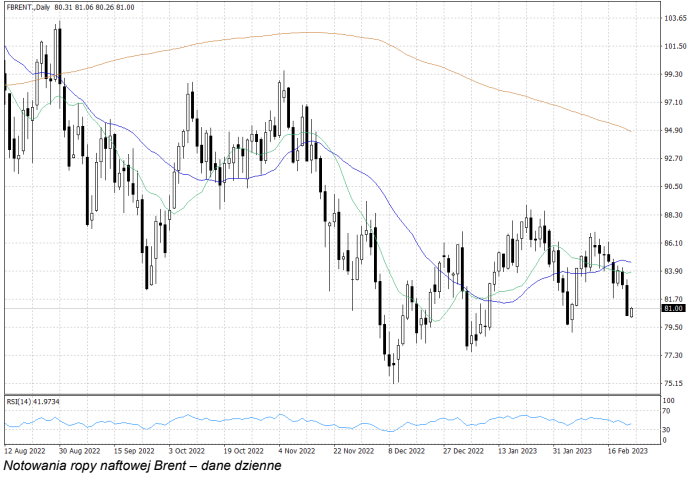The height and width of the screenshot is (477, 690).
Task: Click the Notowania ropy naftowej Brent caption
Action: (143, 466)
